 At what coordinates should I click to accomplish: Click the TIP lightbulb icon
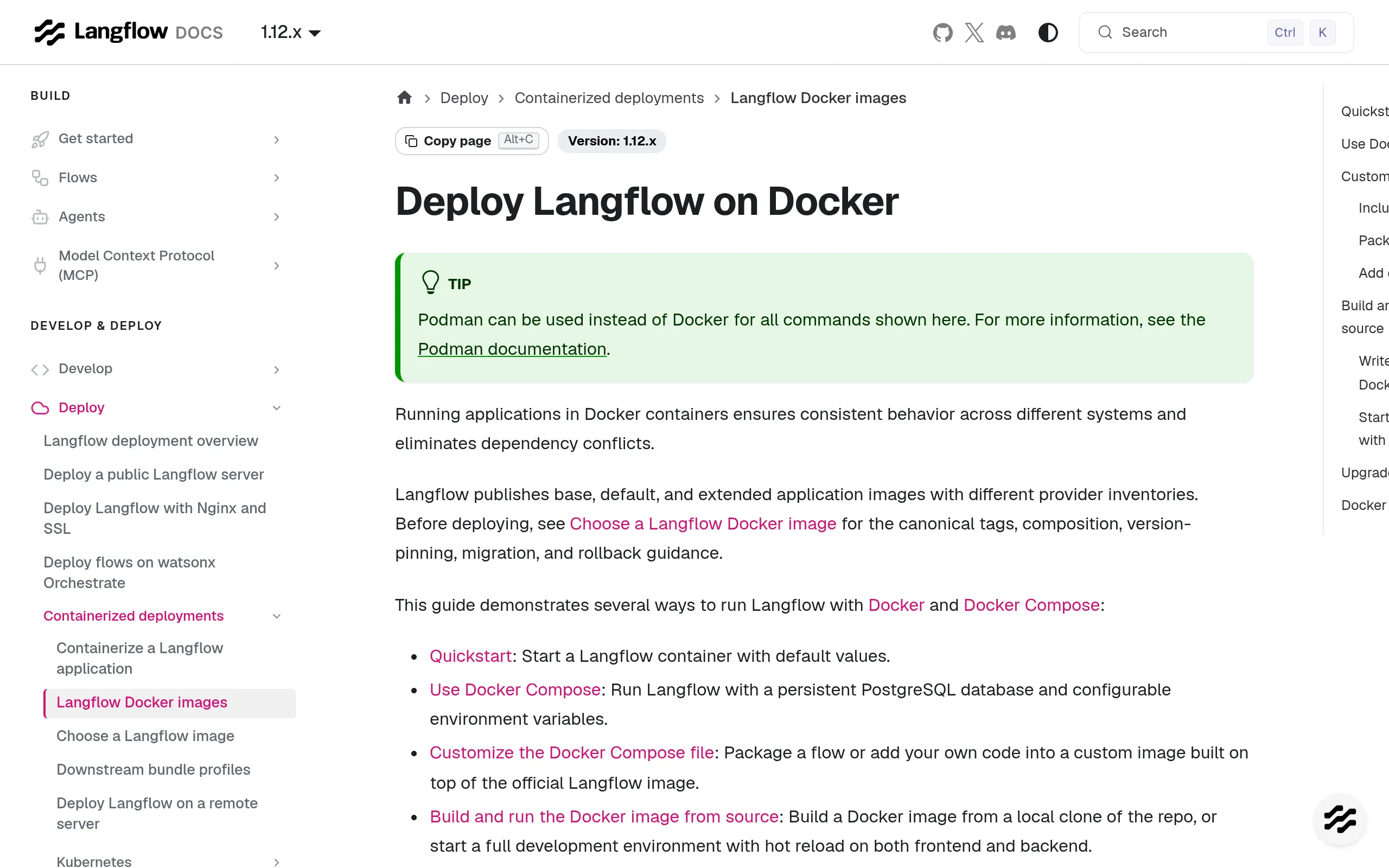(x=430, y=283)
